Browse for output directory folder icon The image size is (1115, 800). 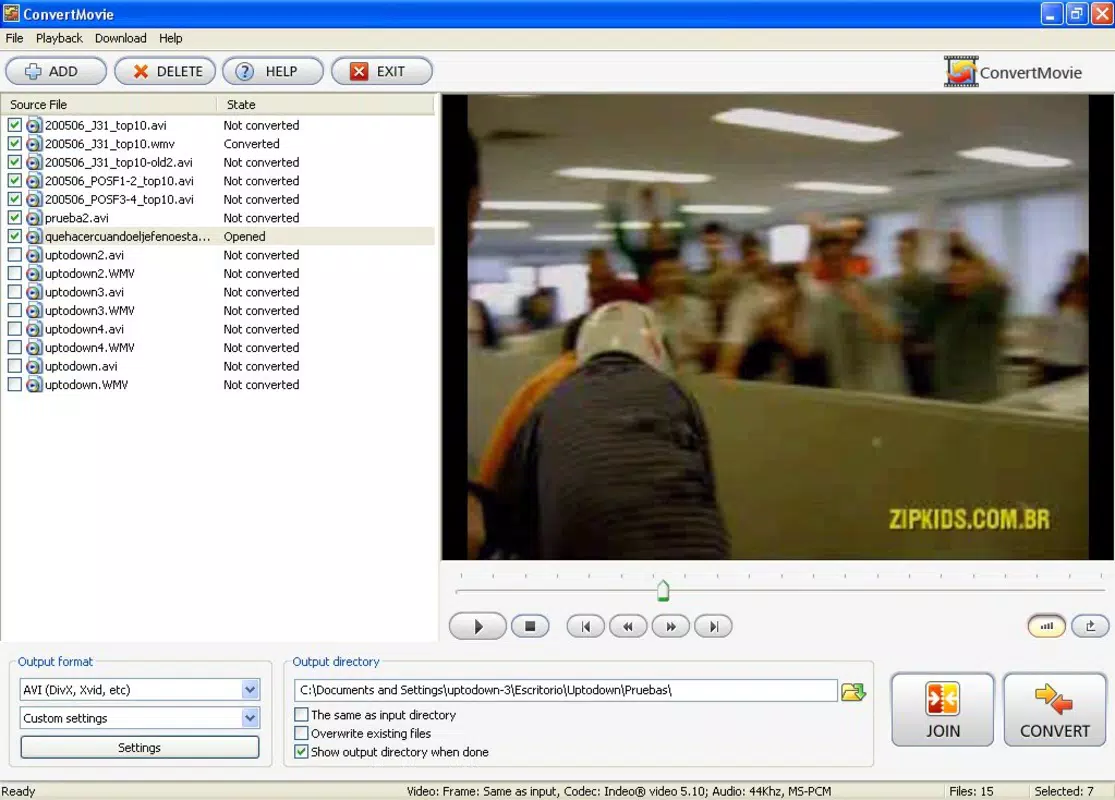tap(853, 691)
